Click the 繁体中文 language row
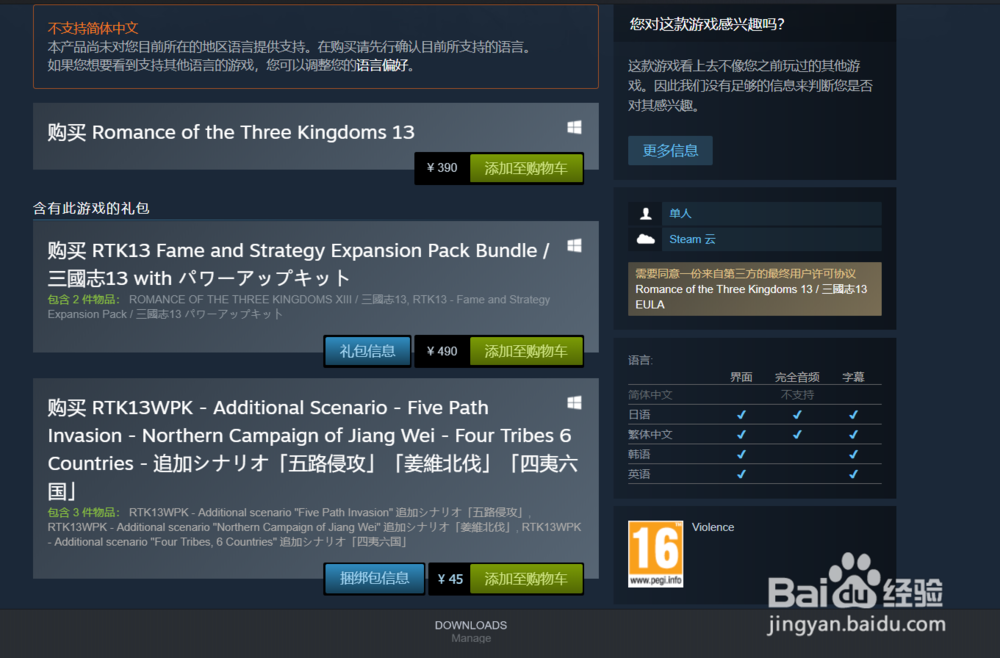This screenshot has height=658, width=1000. coord(754,434)
